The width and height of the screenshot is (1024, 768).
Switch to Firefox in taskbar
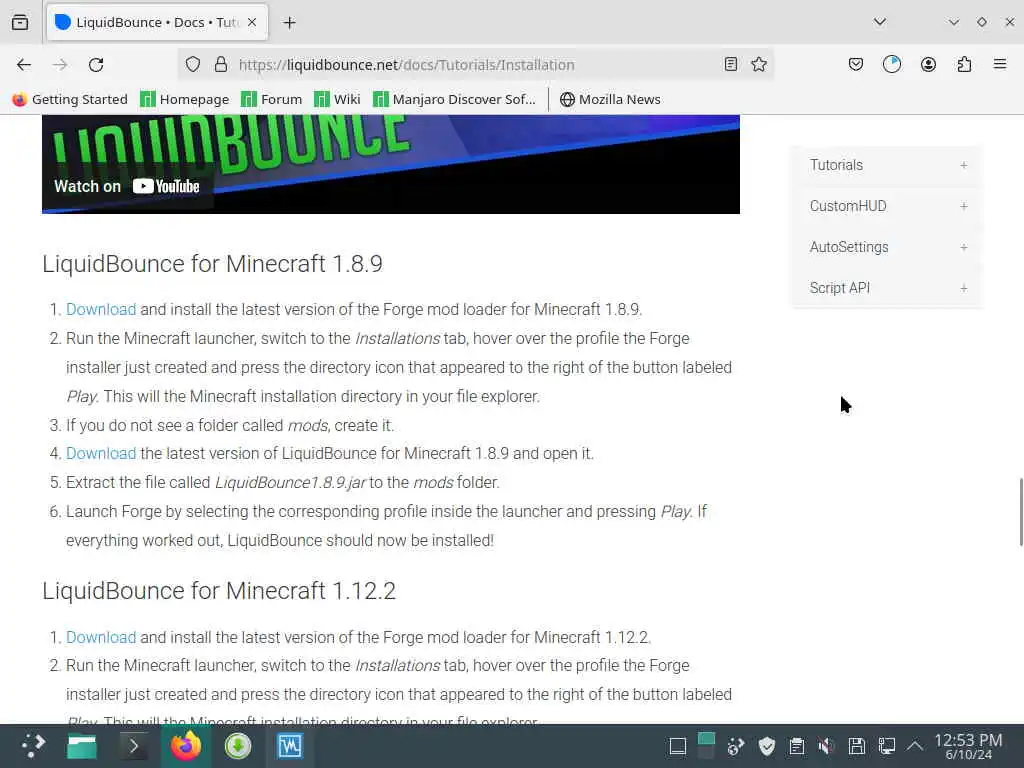pyautogui.click(x=186, y=746)
